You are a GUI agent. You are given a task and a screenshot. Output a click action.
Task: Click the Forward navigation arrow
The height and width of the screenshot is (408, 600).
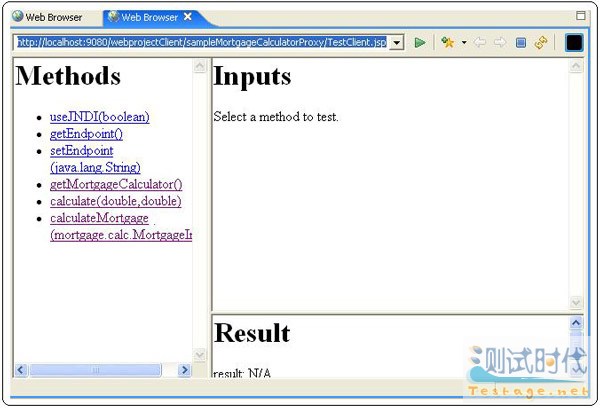(x=500, y=43)
